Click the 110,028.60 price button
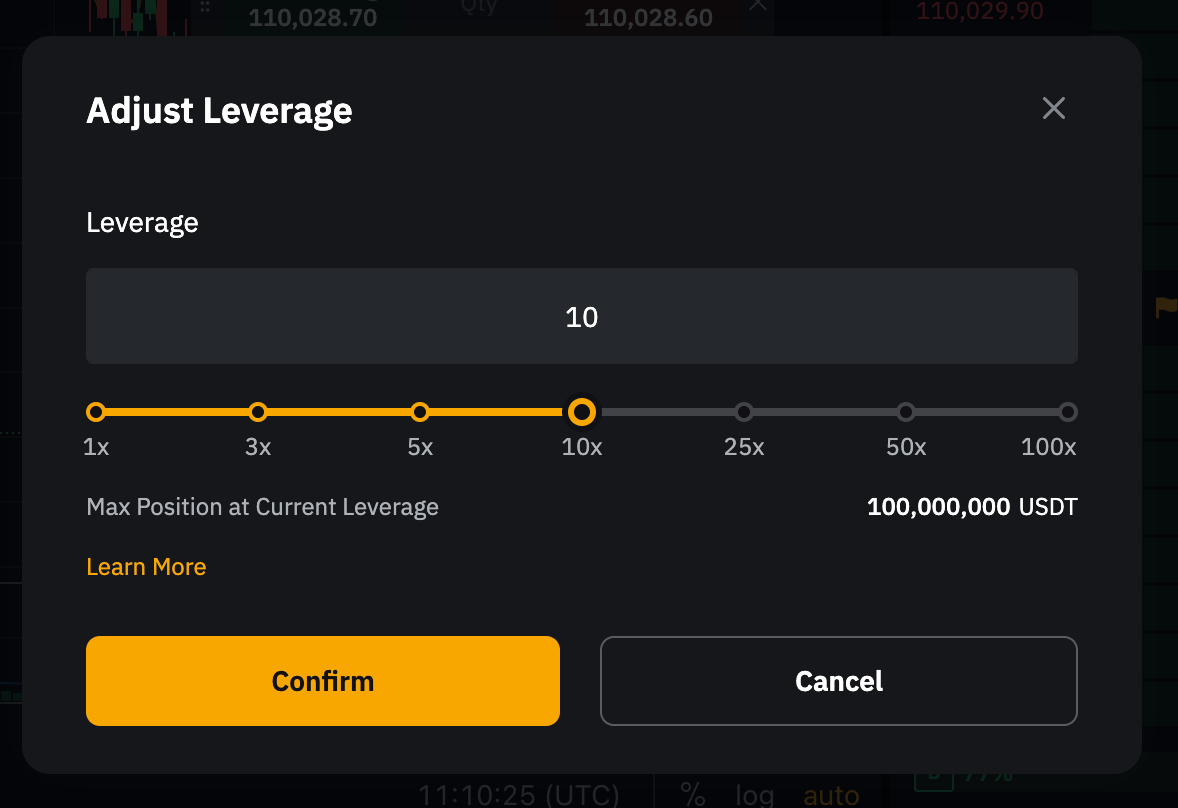1178x808 pixels. 648,17
